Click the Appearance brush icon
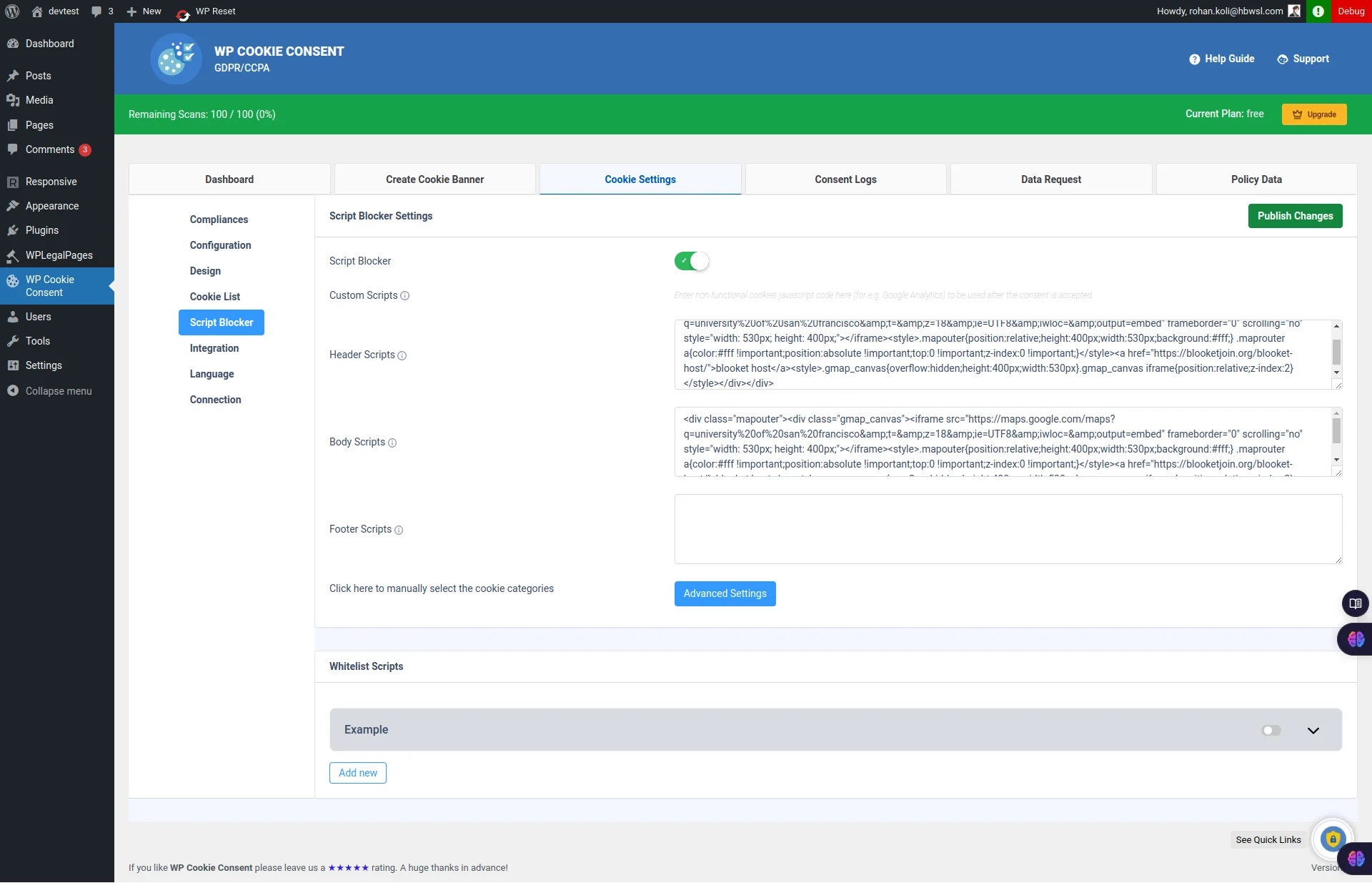Screen dimensions: 1372x883 click(13, 206)
